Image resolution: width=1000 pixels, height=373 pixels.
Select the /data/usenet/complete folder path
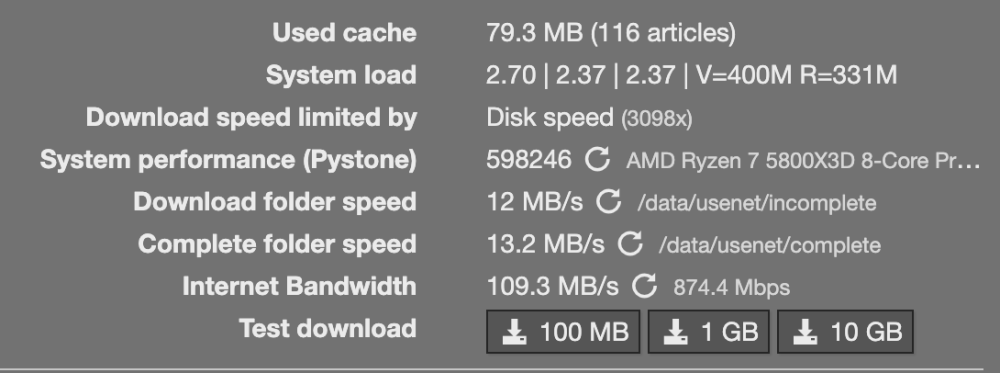coord(770,245)
